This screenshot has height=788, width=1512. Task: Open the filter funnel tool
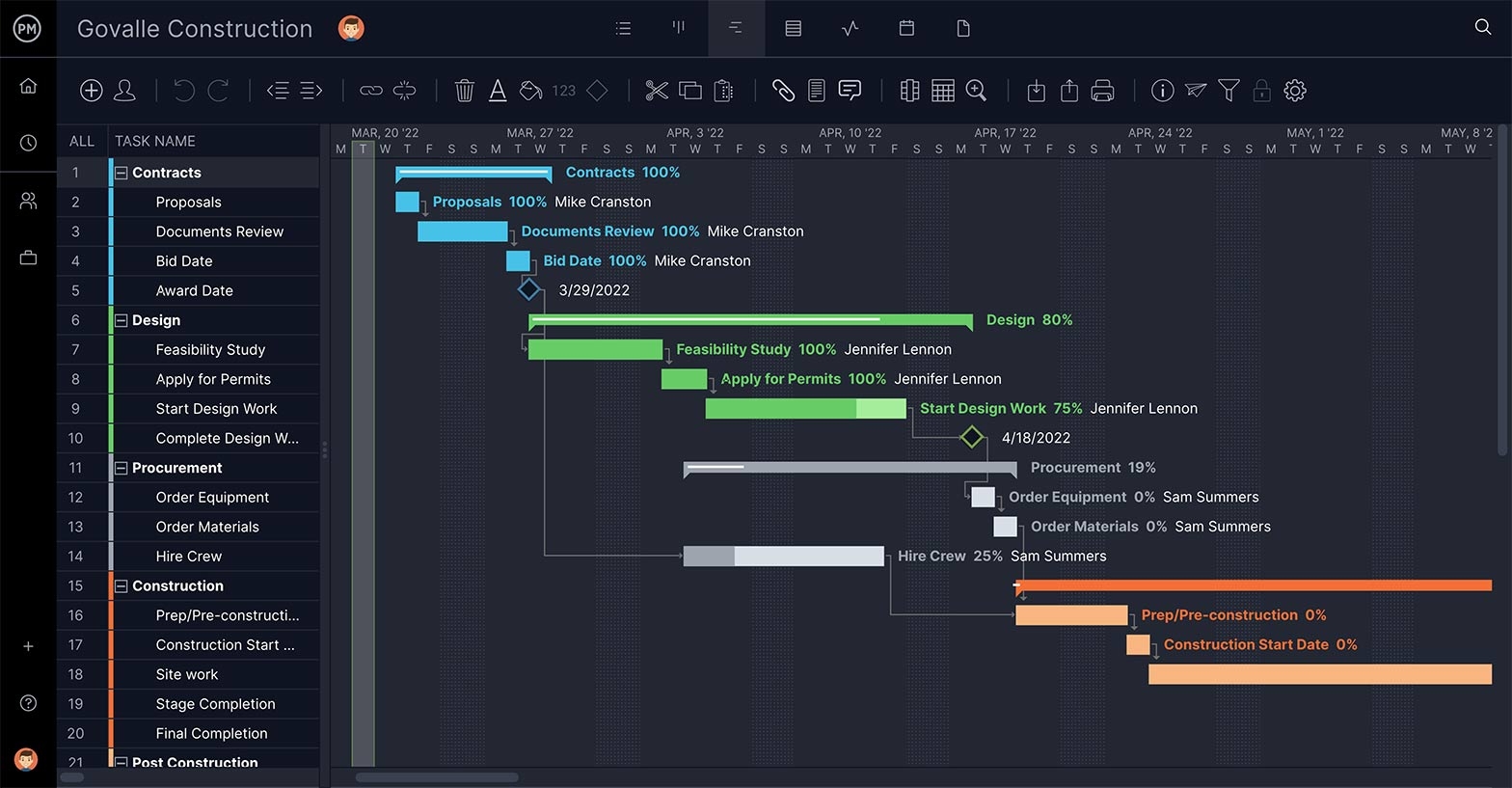pyautogui.click(x=1228, y=91)
